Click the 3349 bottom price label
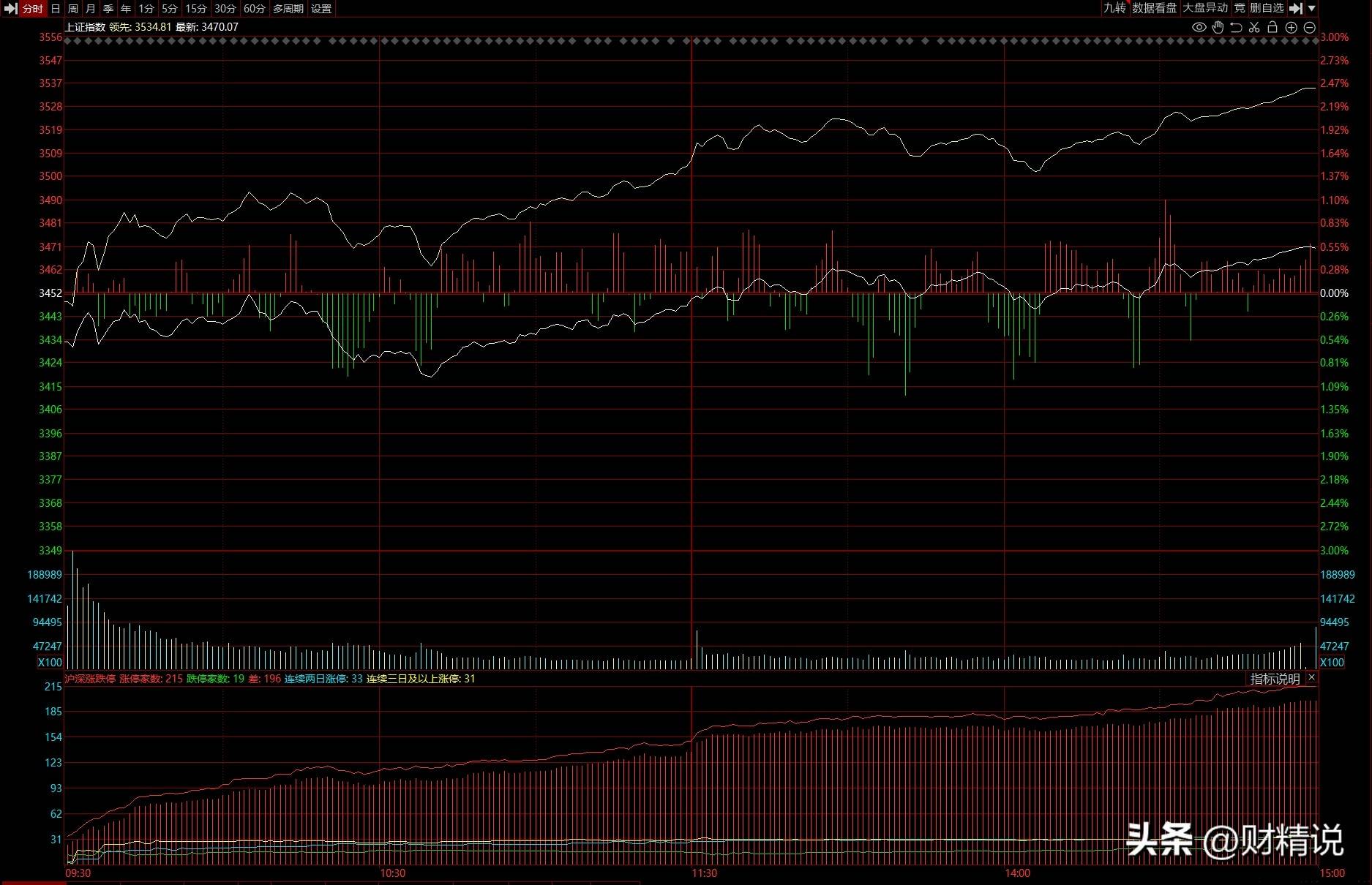The height and width of the screenshot is (885, 1372). click(50, 551)
